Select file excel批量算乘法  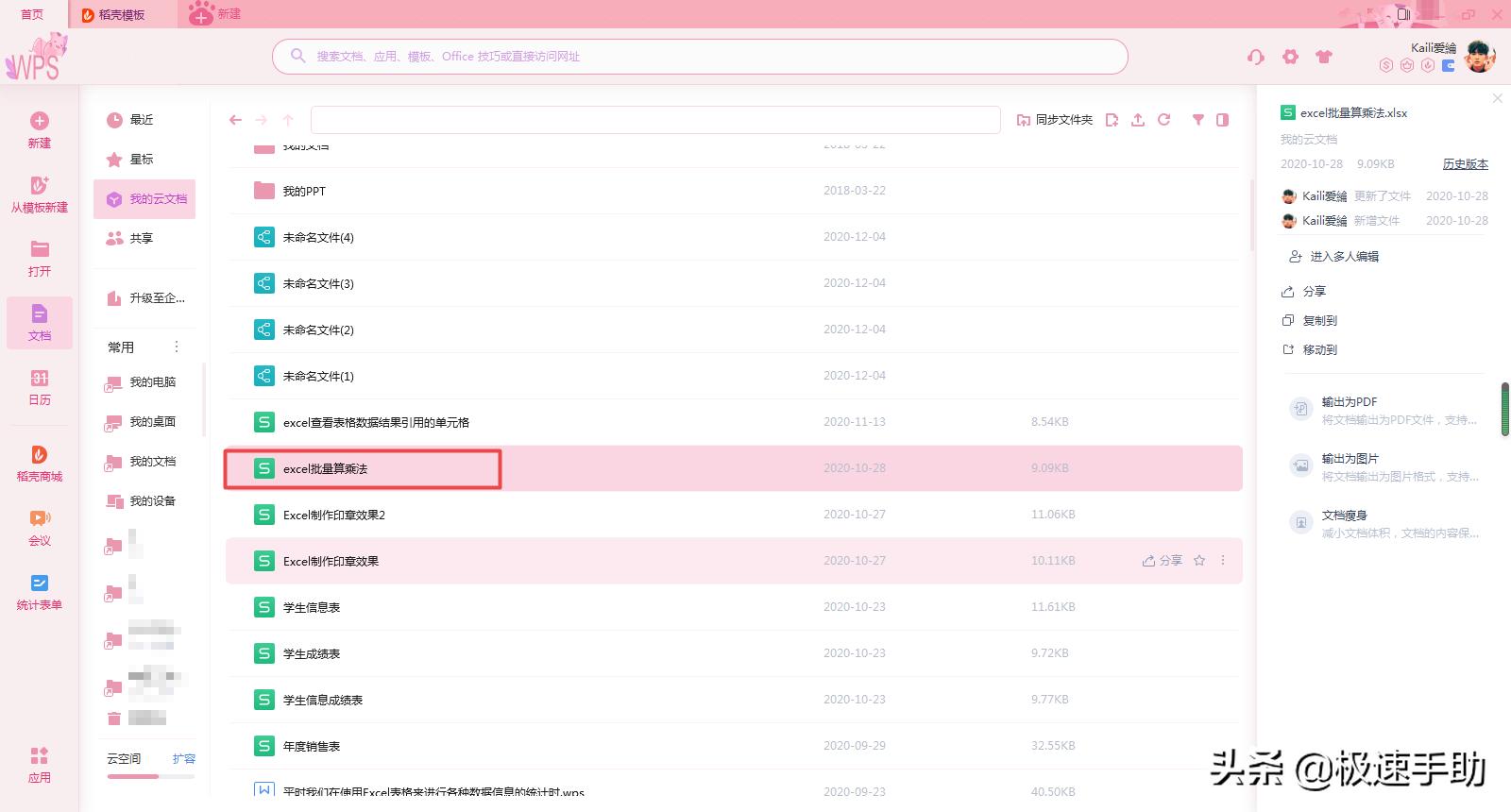(x=733, y=468)
